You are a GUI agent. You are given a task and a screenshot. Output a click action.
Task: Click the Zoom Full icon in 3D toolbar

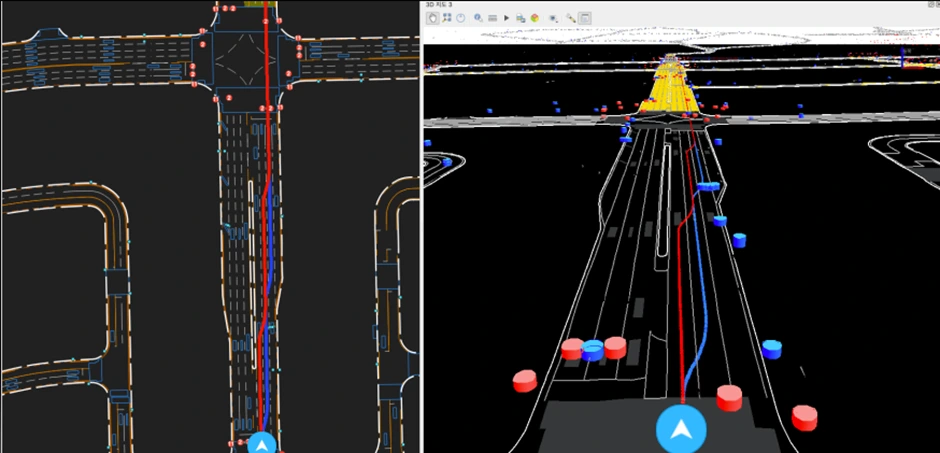[447, 18]
